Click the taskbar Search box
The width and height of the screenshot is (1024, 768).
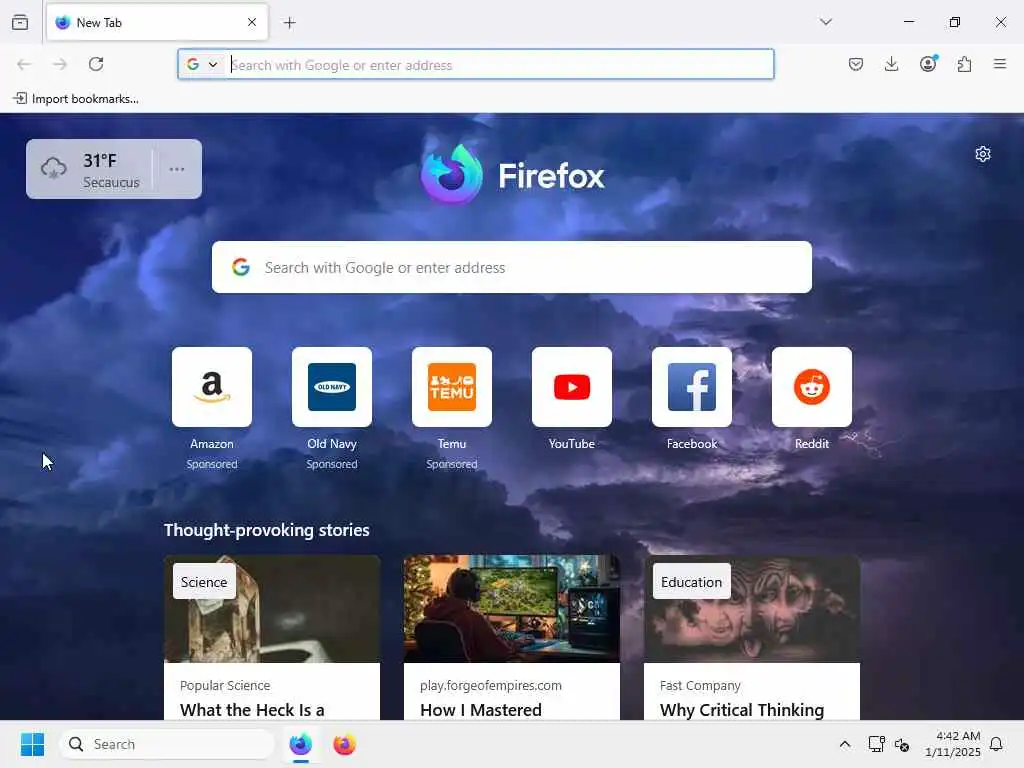167,744
